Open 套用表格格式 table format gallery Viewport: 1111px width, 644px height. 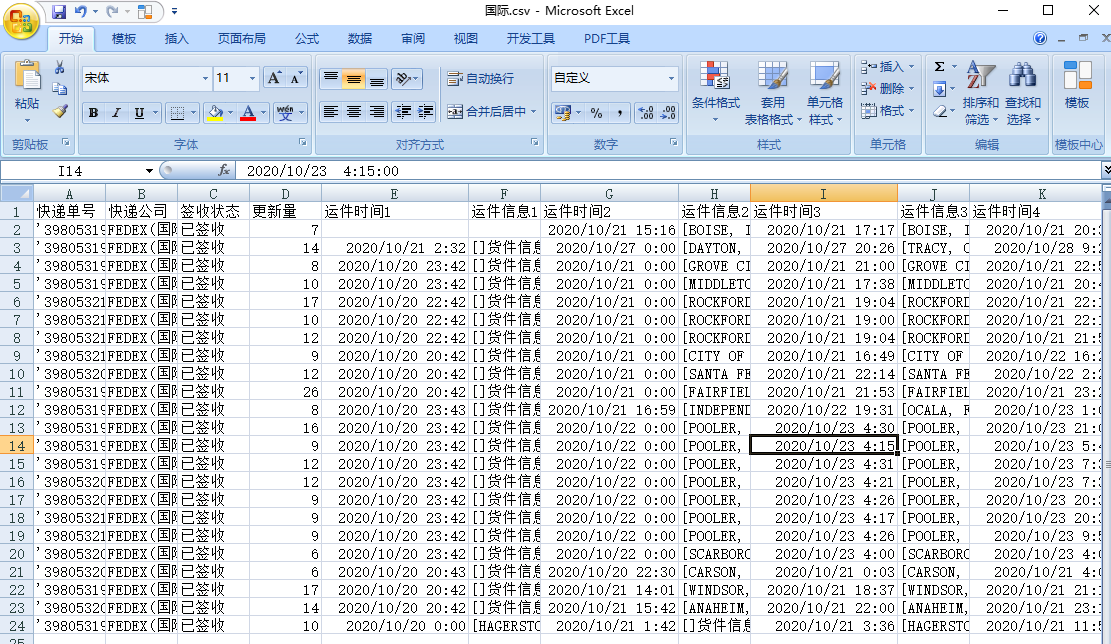coord(772,93)
